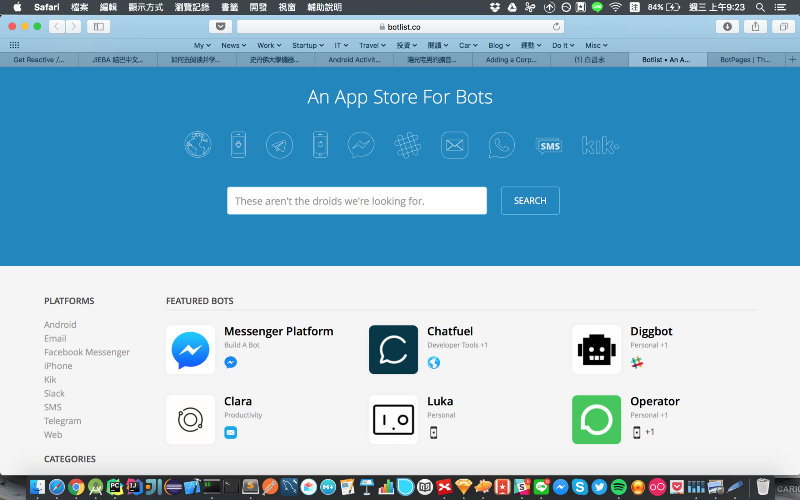This screenshot has height=500, width=800.
Task: Open Spotify from the Dock
Action: tap(618, 487)
